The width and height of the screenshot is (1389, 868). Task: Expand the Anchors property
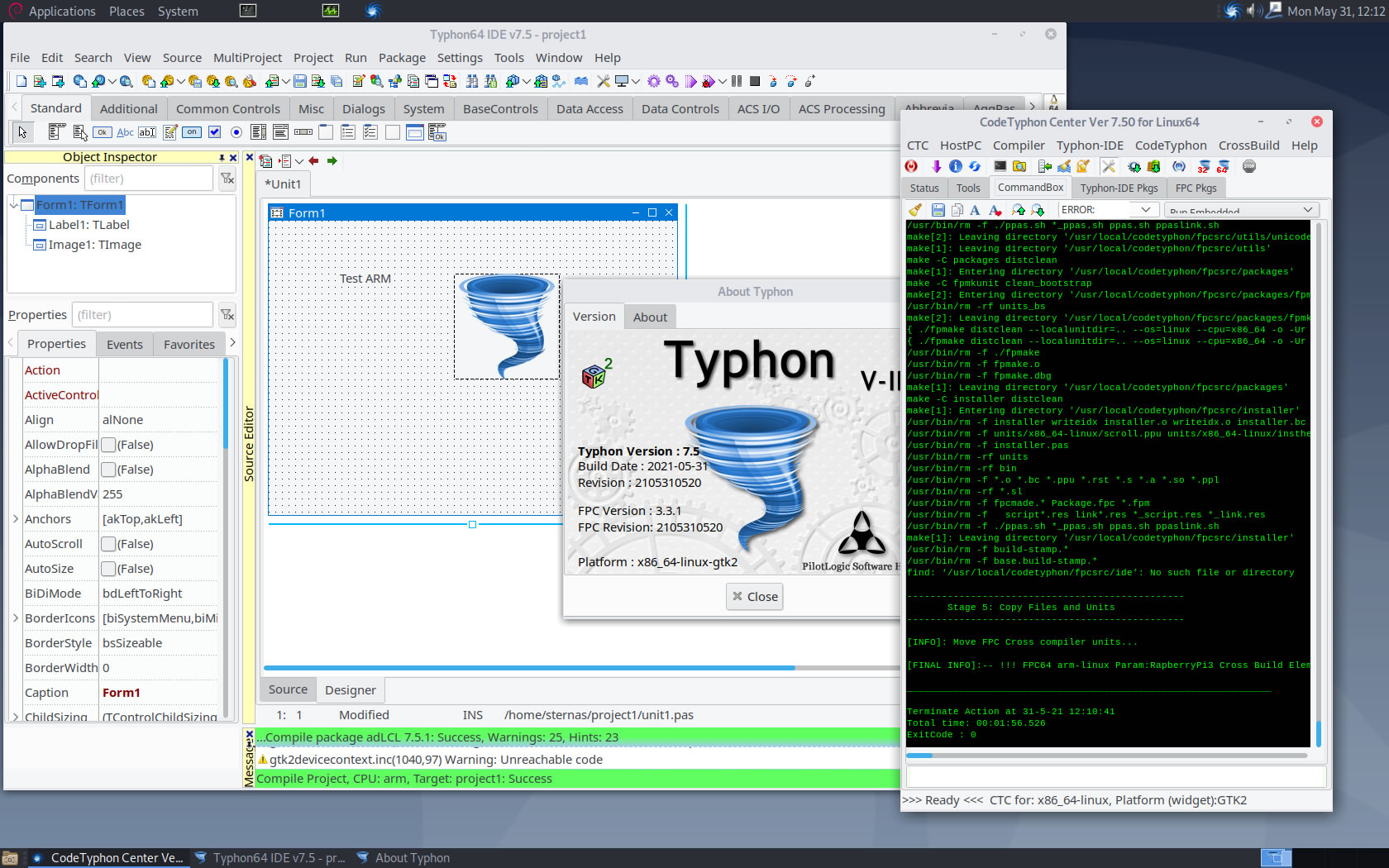(16, 519)
